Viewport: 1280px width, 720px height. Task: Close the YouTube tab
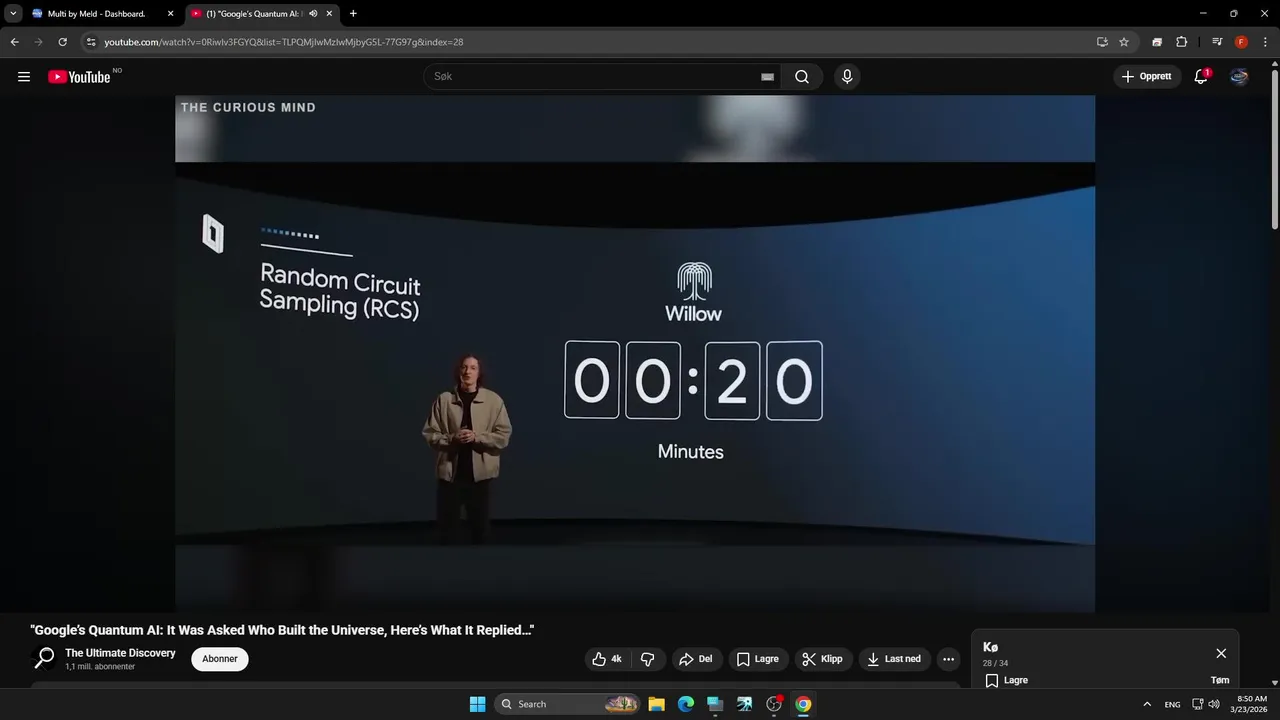pos(329,14)
